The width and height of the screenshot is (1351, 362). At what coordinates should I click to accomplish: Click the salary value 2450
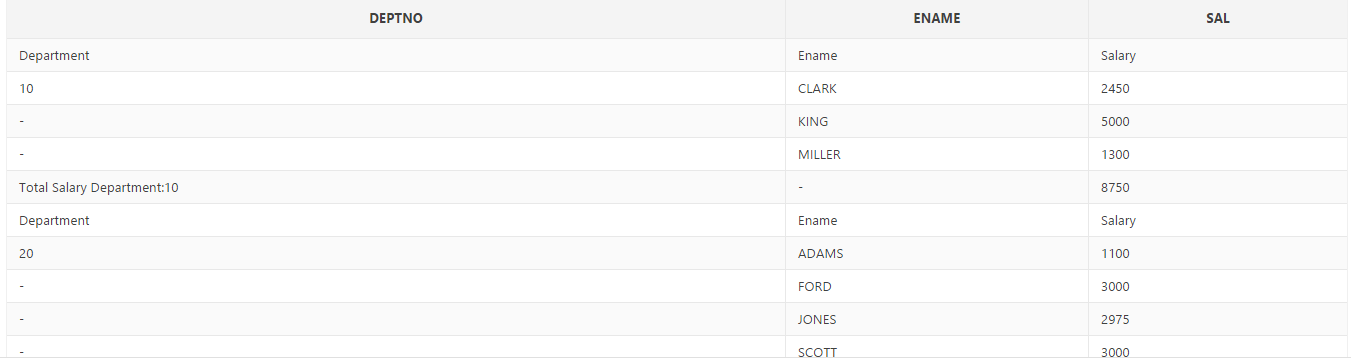pos(1217,88)
